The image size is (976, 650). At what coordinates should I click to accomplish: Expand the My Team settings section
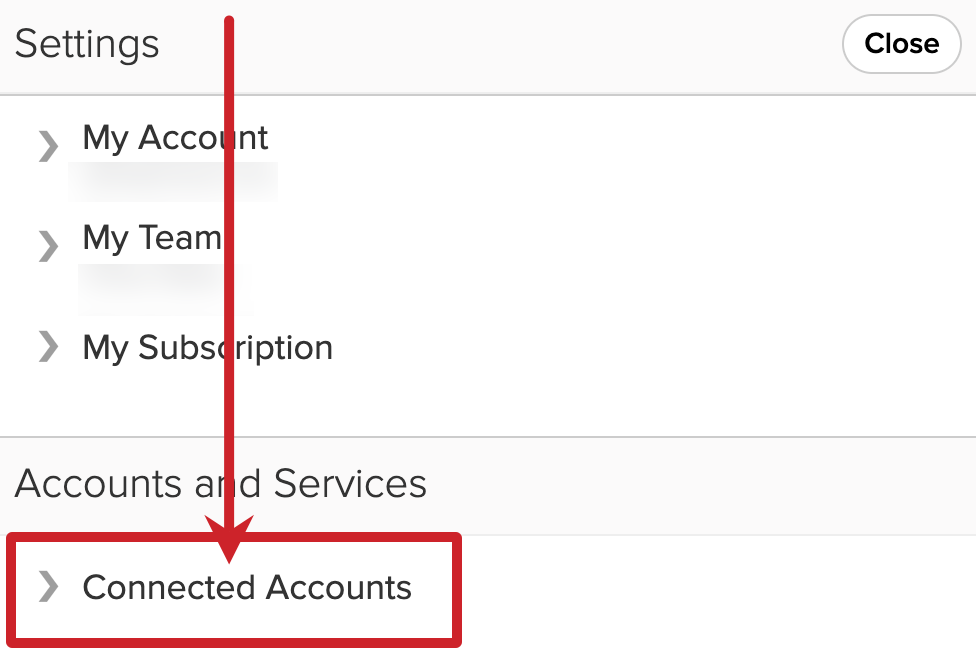click(x=151, y=239)
